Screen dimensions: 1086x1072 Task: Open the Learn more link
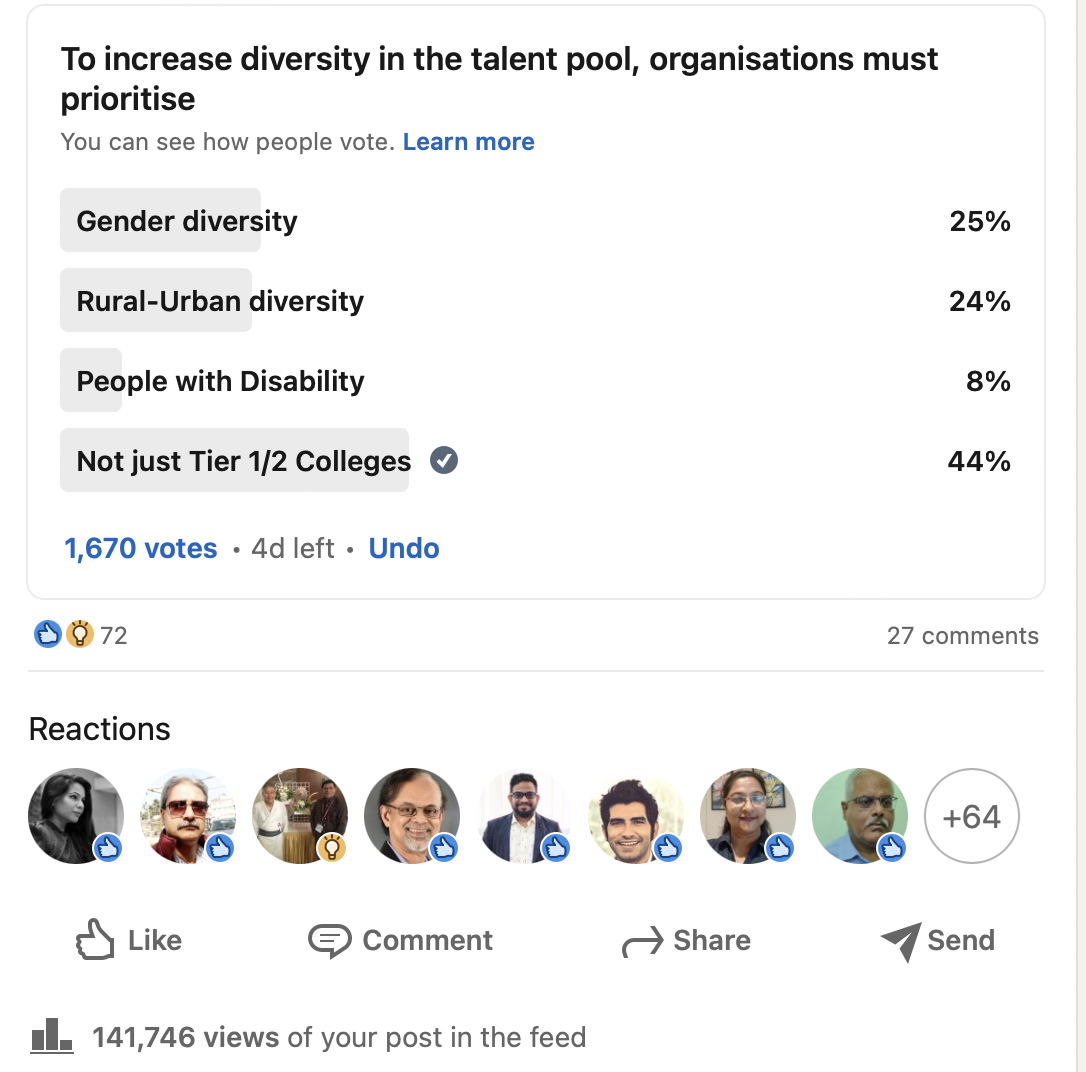coord(468,142)
